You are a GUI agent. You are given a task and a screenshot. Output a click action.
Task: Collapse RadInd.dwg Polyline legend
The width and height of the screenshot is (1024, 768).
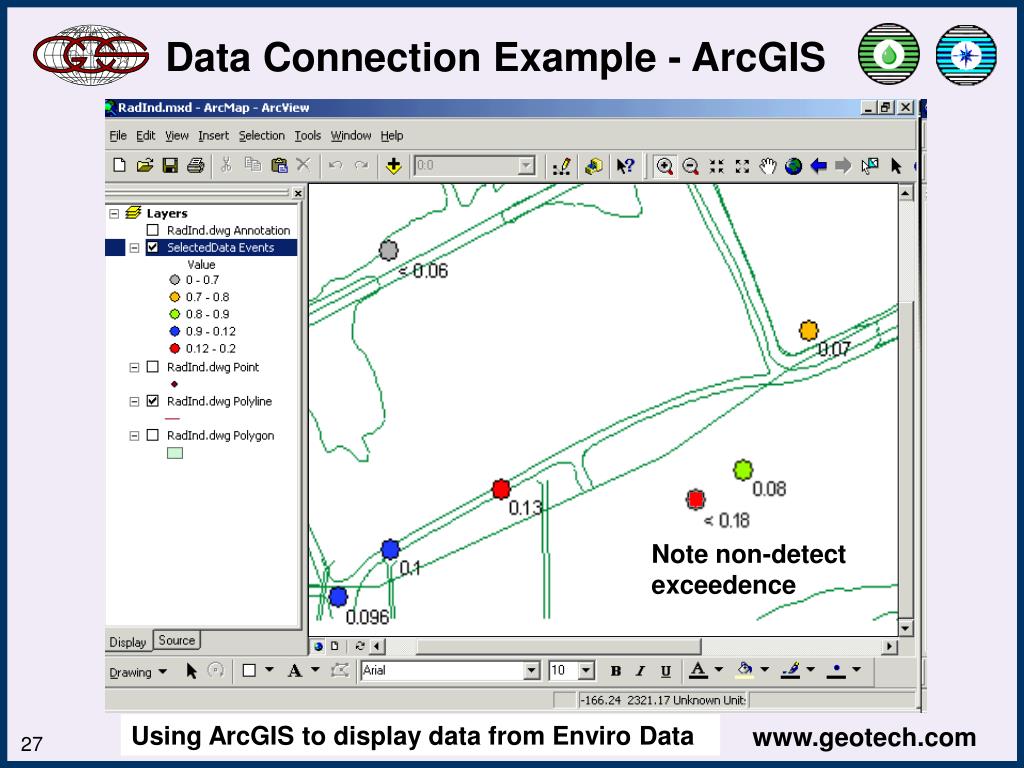pyautogui.click(x=134, y=401)
